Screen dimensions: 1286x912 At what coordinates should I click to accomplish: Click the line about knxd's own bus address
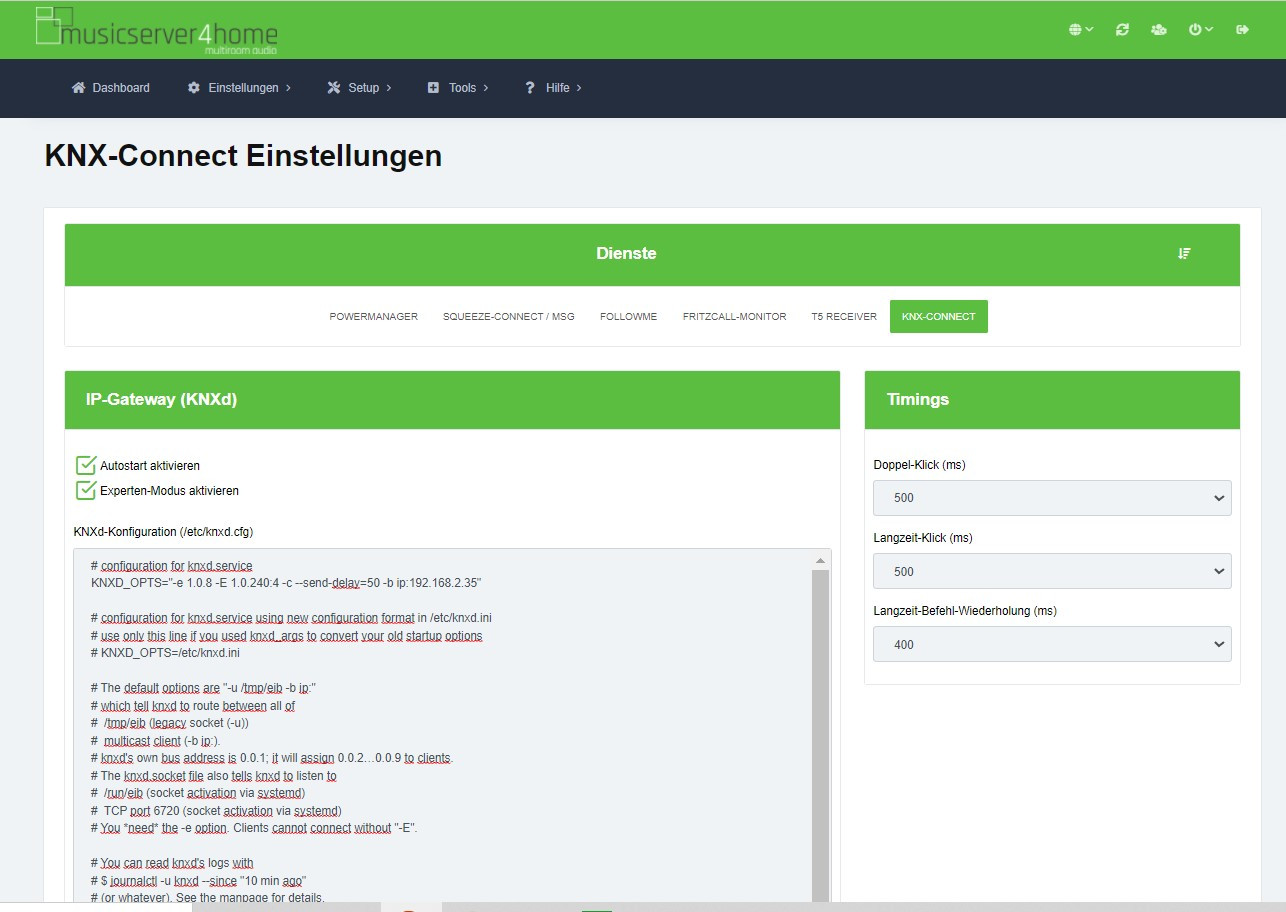(271, 758)
